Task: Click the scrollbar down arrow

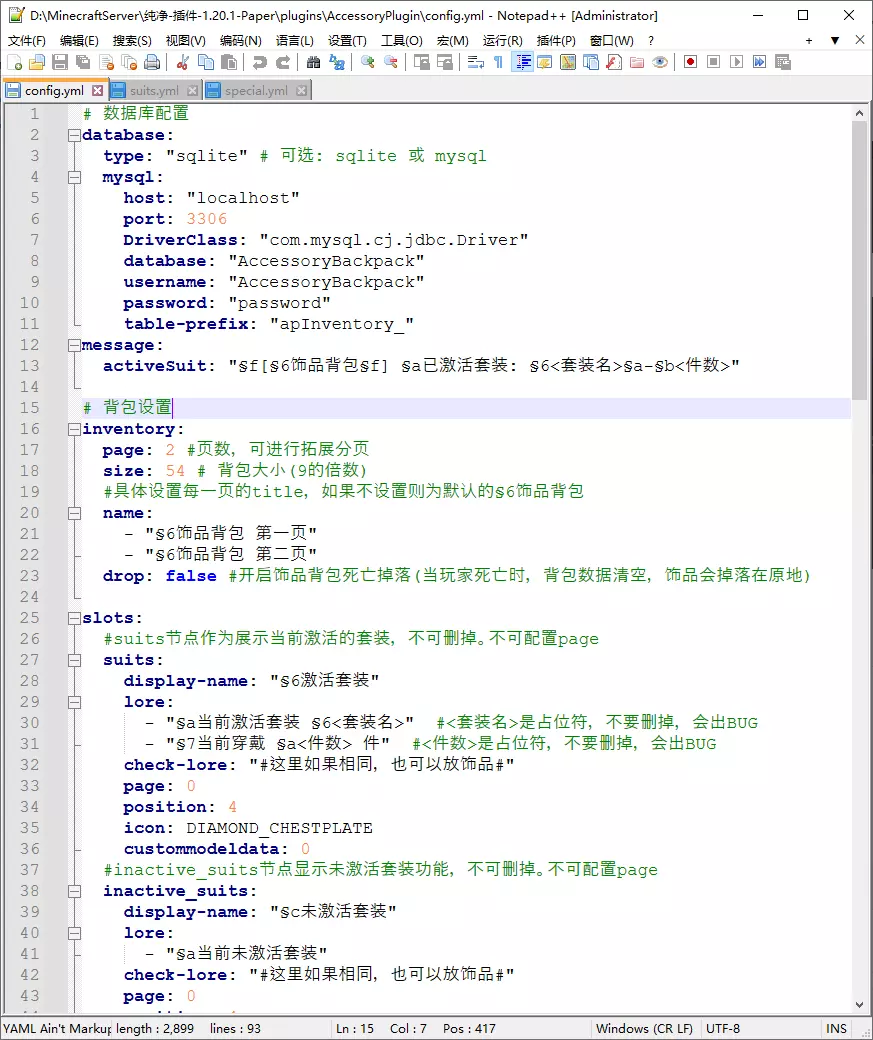Action: [x=860, y=1004]
